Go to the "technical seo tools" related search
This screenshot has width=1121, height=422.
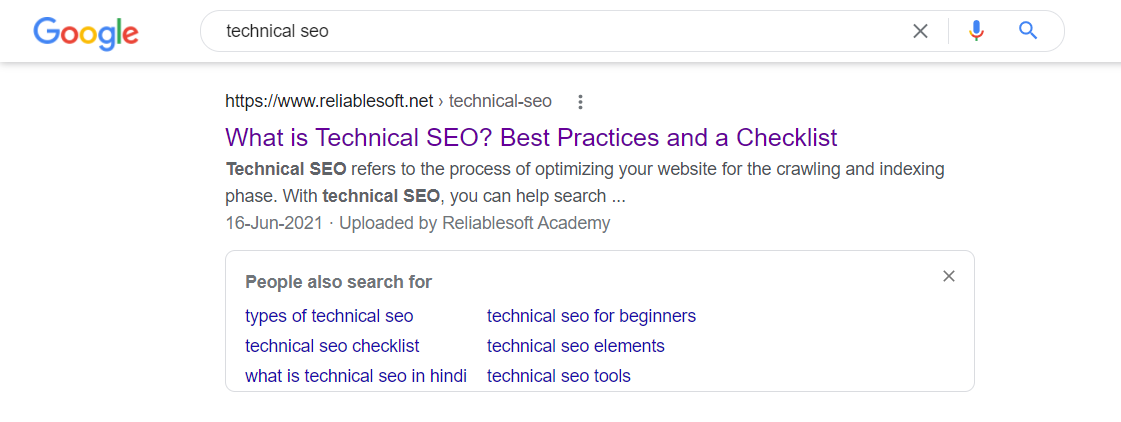point(558,376)
